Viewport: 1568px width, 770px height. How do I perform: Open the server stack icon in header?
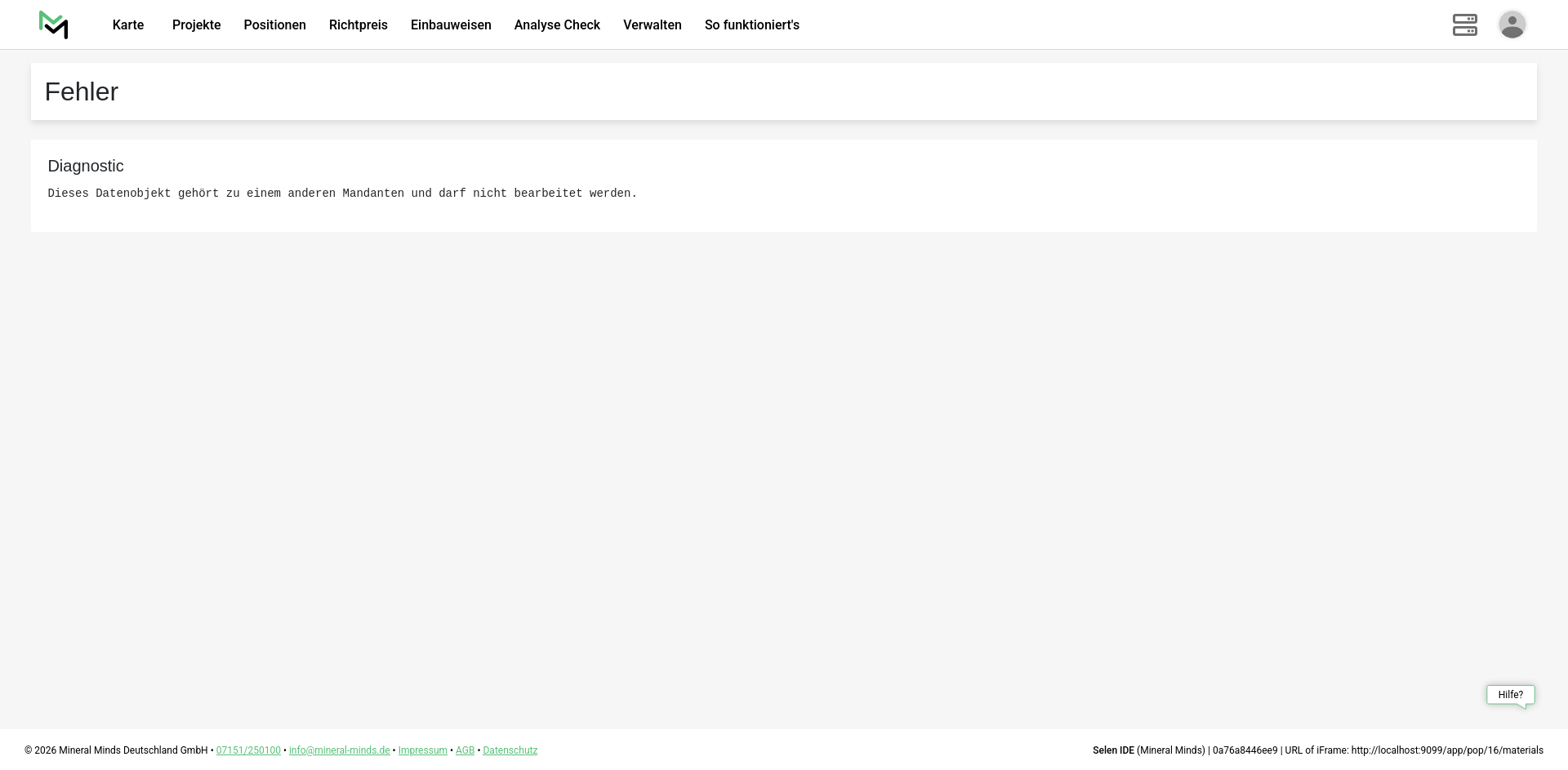tap(1464, 24)
